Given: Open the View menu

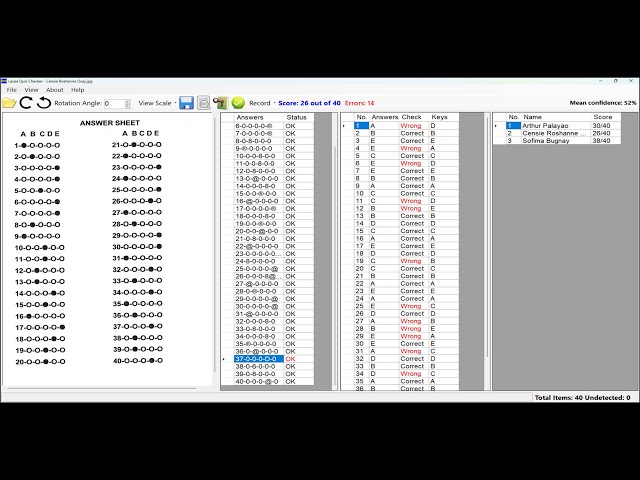Looking at the screenshot, I should [x=31, y=90].
